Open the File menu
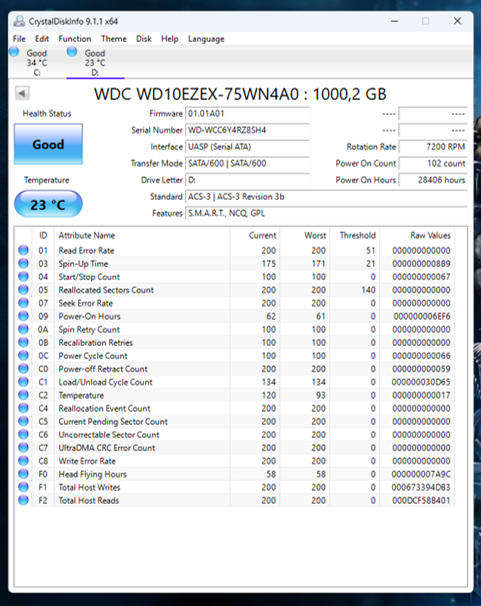 pyautogui.click(x=19, y=39)
